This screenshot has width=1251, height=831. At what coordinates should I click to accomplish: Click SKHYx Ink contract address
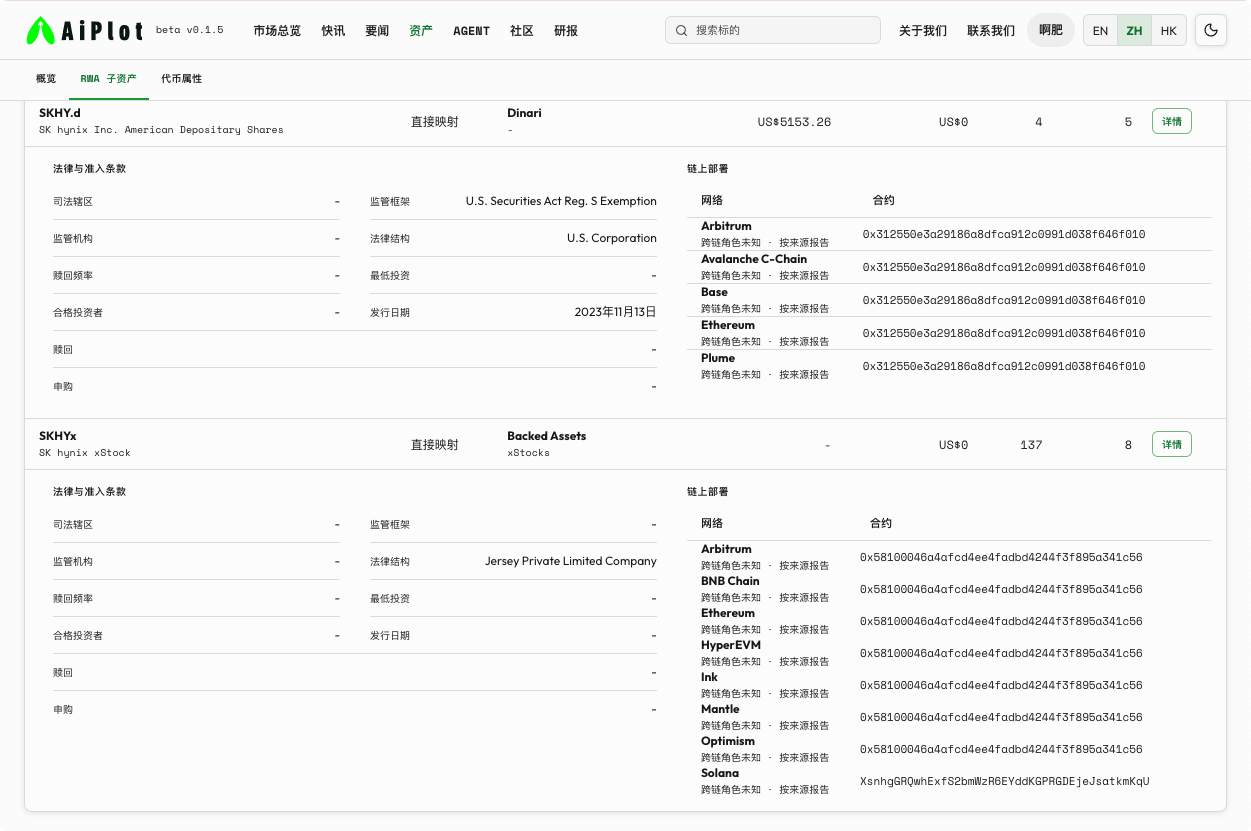pyautogui.click(x=1001, y=685)
